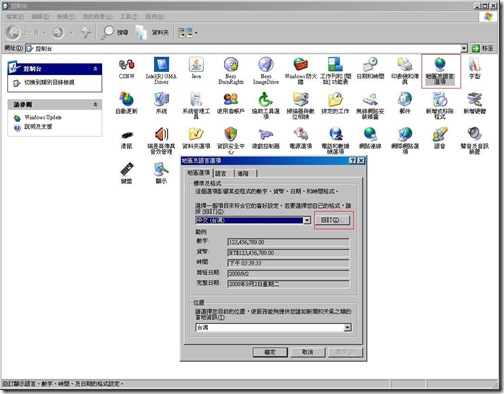The height and width of the screenshot is (394, 504).
Task: Open the 工具 menu
Action: pos(129,16)
